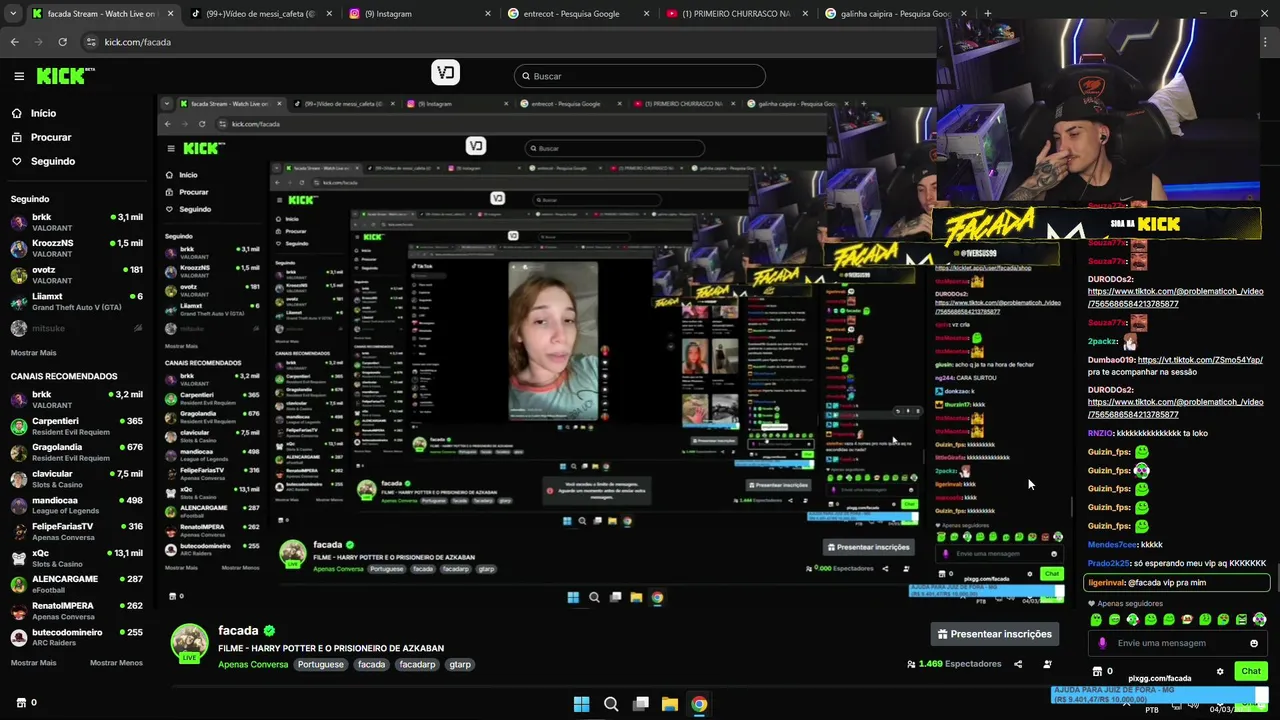Open brkk recommended channel with 3,2 mil

[x=77, y=399]
